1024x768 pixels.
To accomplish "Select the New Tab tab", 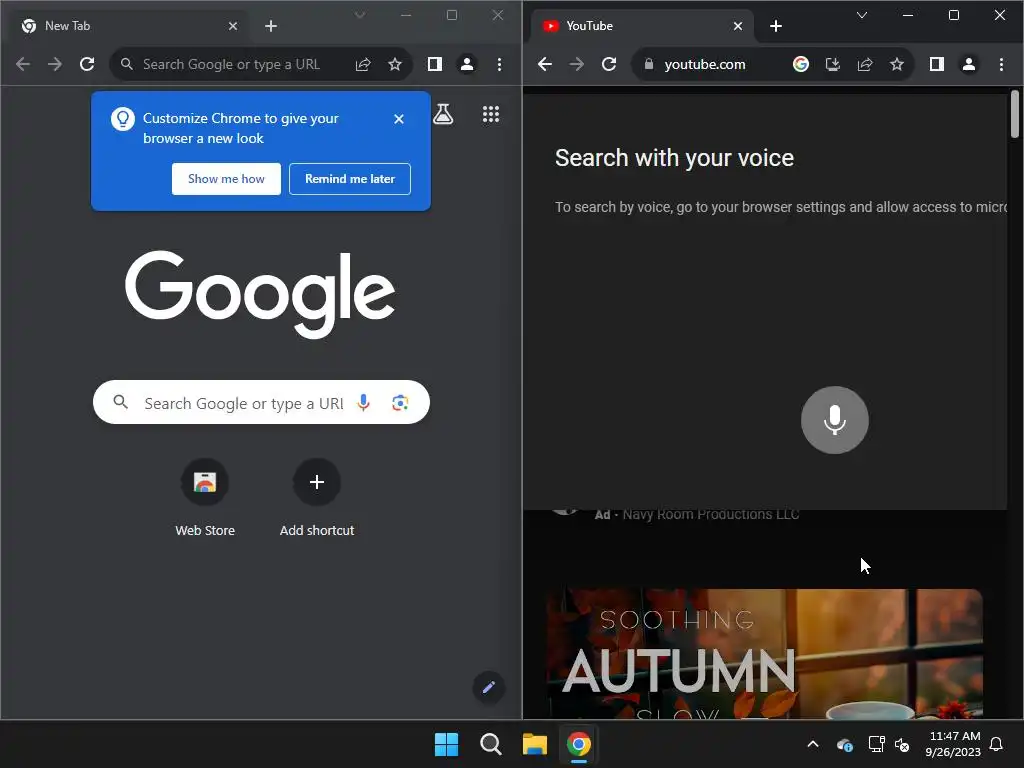I will (131, 26).
